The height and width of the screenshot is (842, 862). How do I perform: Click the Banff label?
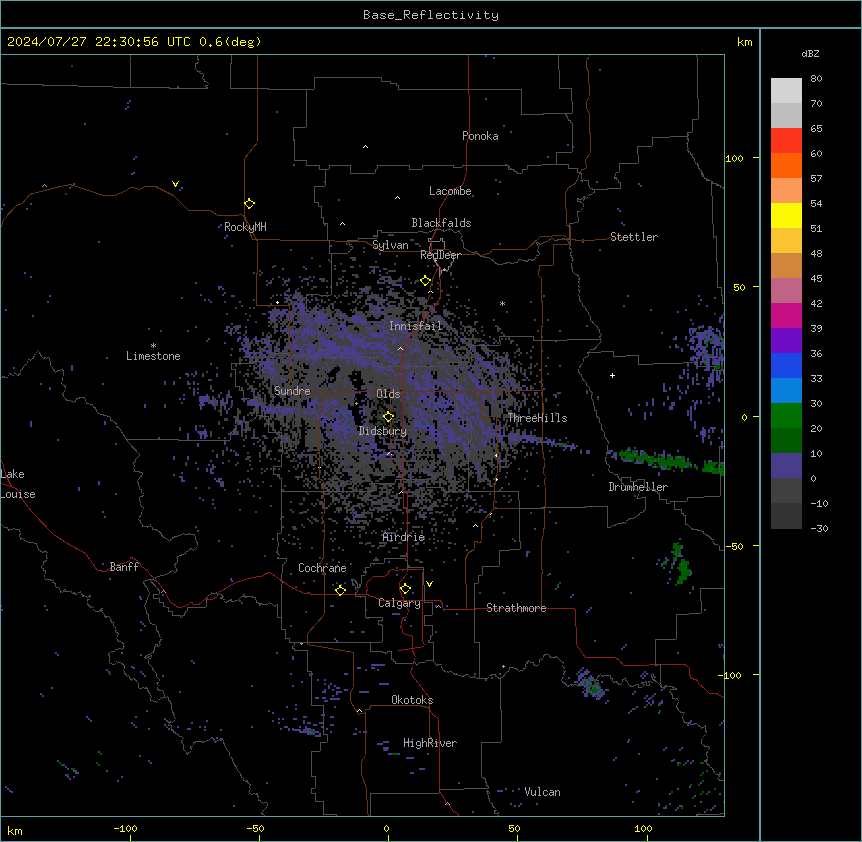click(124, 567)
